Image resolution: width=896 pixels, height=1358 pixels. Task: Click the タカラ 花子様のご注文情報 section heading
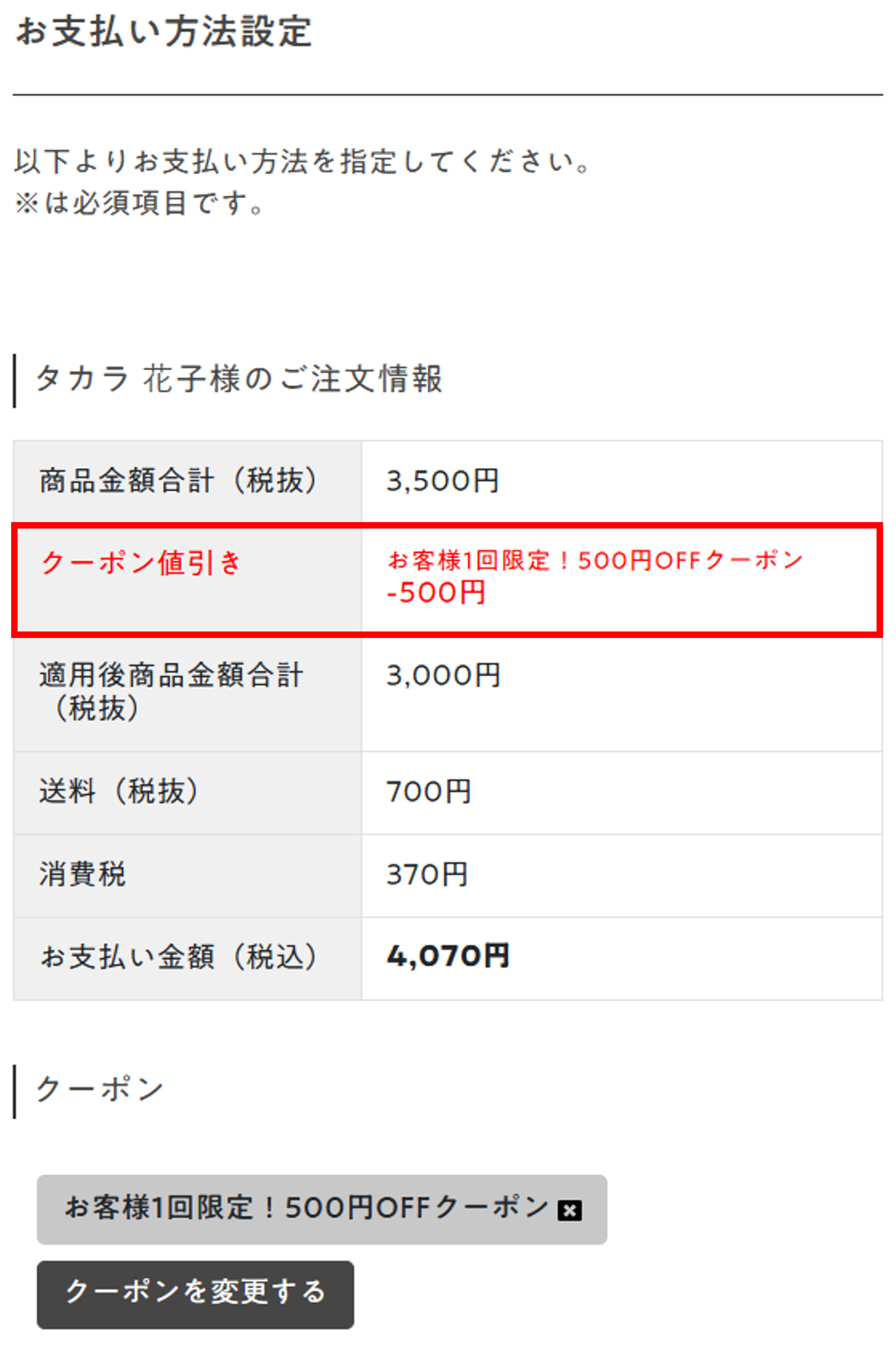click(x=239, y=379)
